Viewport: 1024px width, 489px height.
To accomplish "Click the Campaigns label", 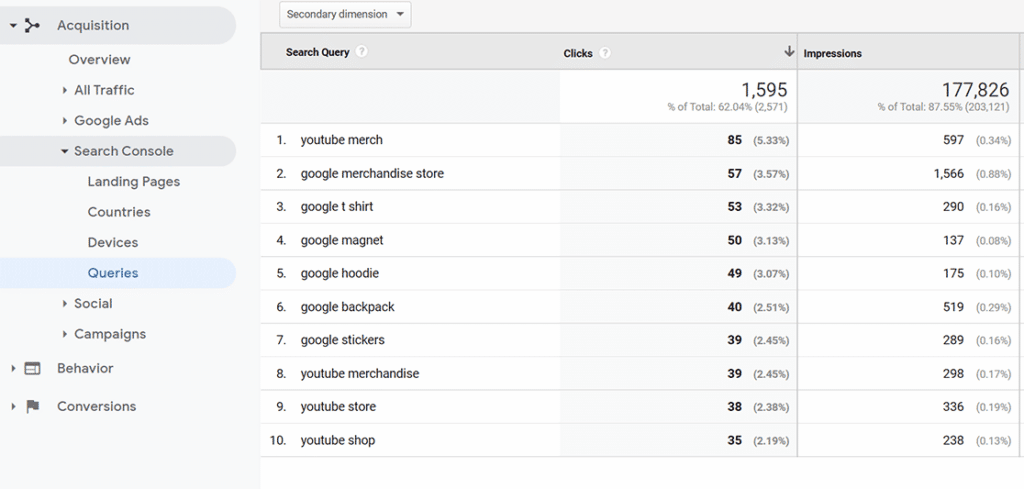I will click(110, 334).
